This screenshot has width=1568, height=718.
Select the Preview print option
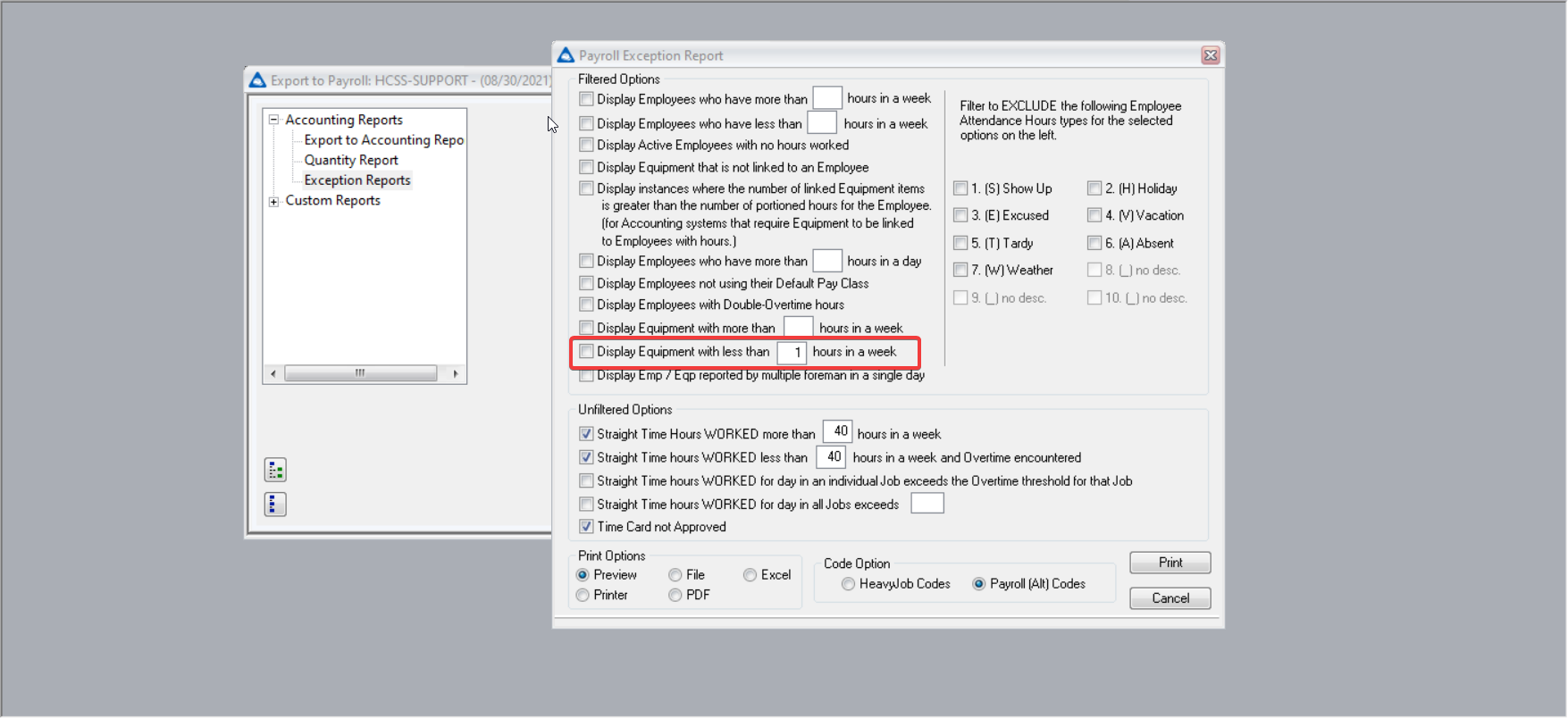[583, 575]
